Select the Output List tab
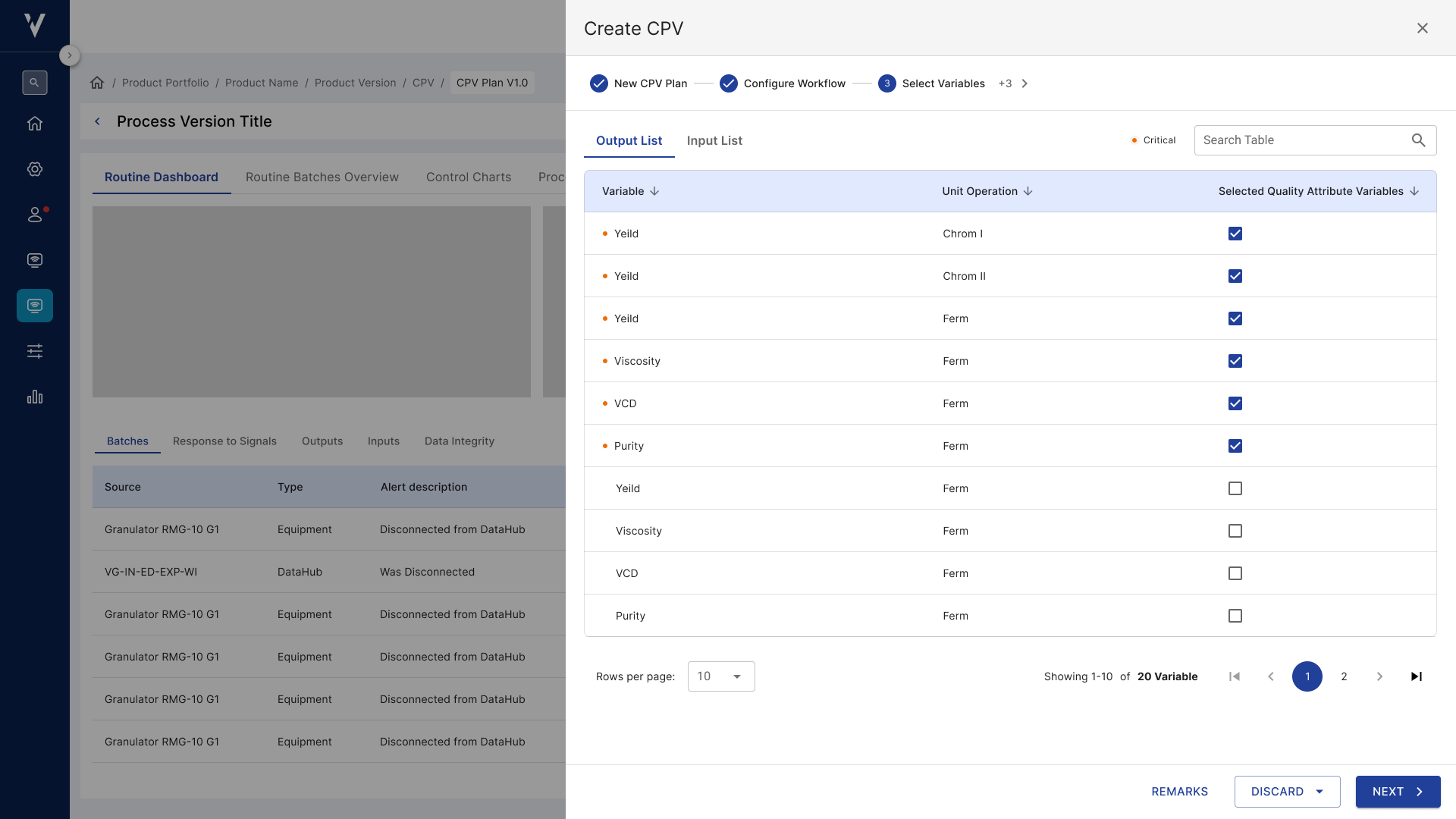This screenshot has width=1456, height=819. 629,140
